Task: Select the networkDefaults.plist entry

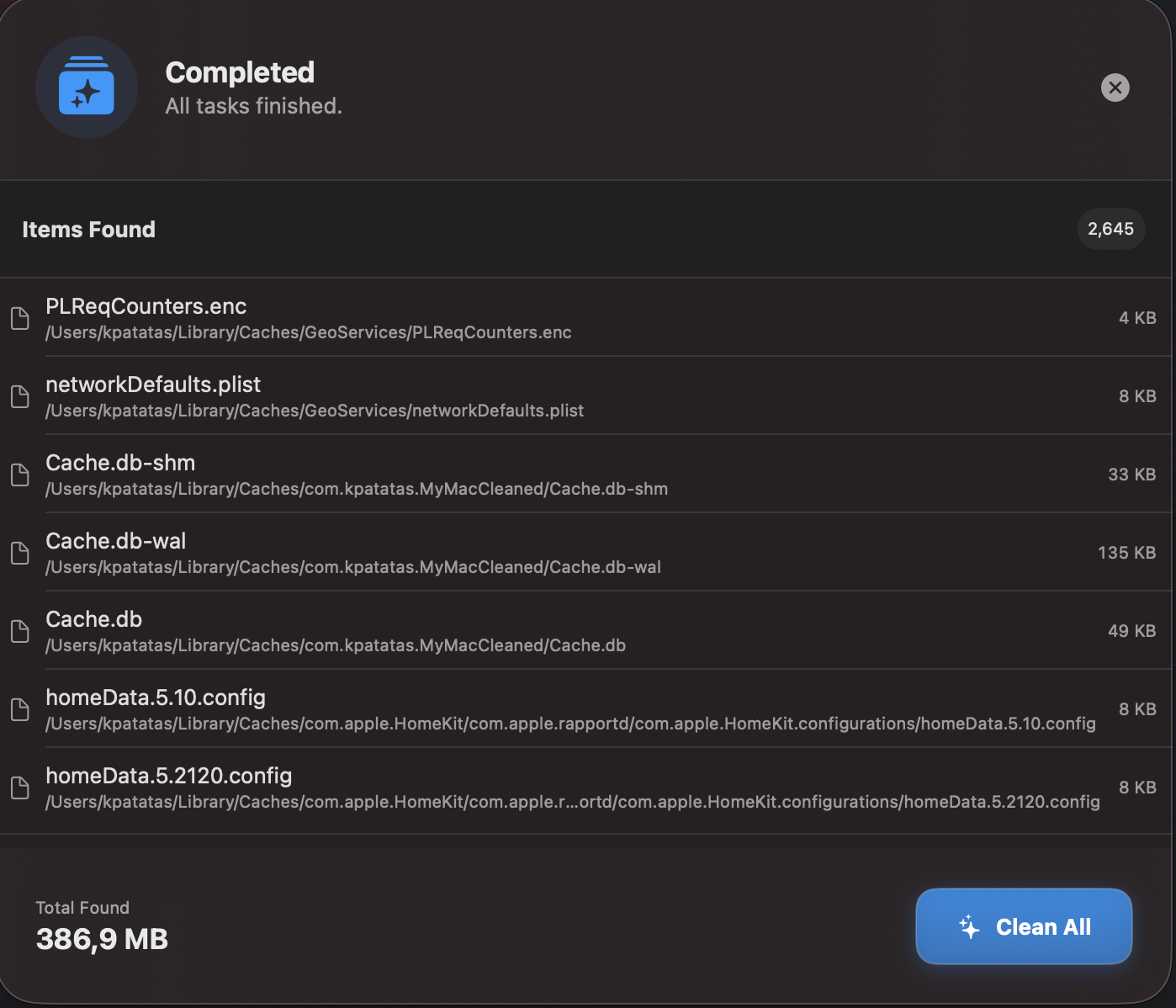Action: click(505, 396)
